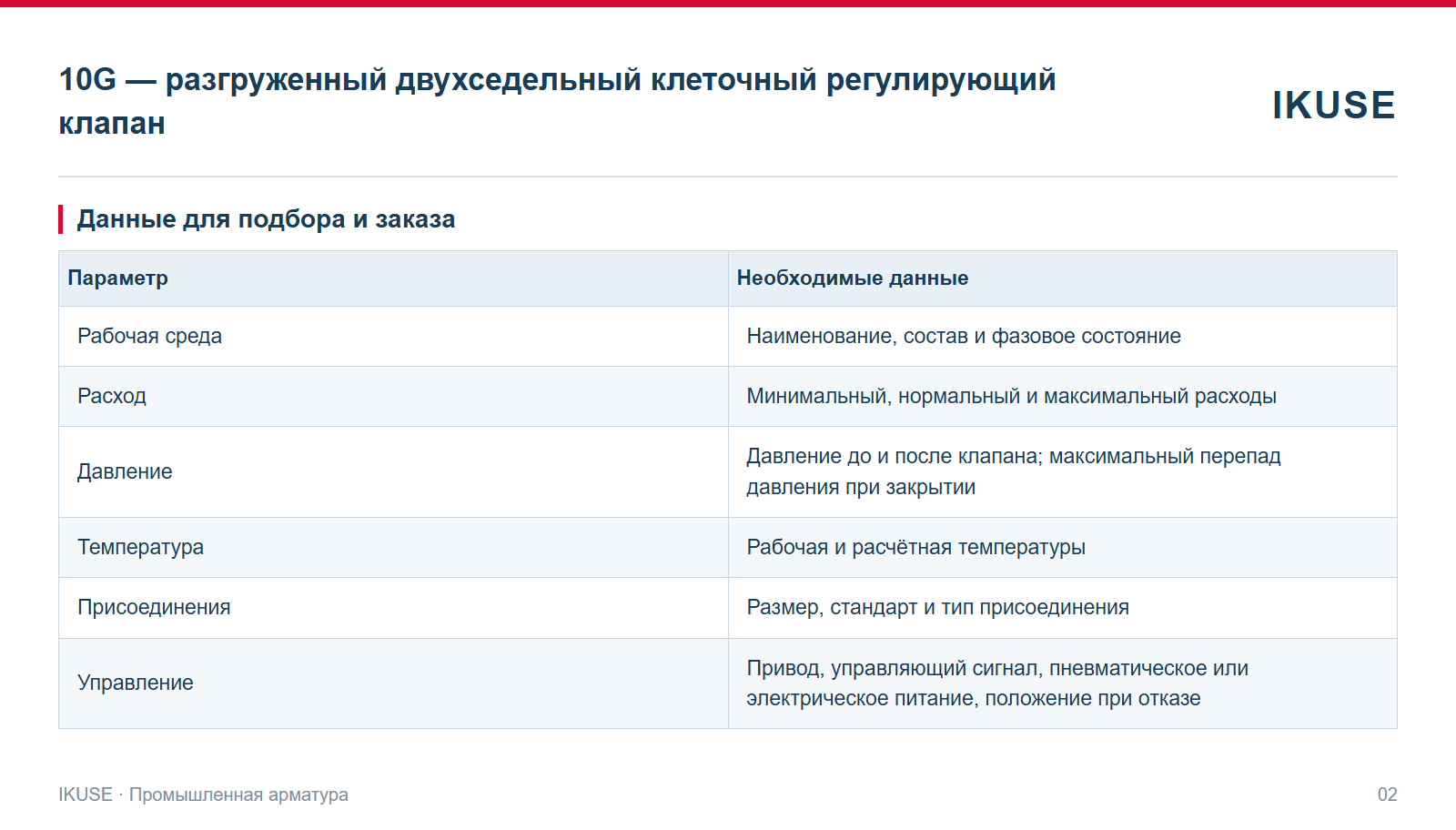Click the red accent bar beside the section heading
This screenshot has width=1456, height=830.
click(61, 219)
